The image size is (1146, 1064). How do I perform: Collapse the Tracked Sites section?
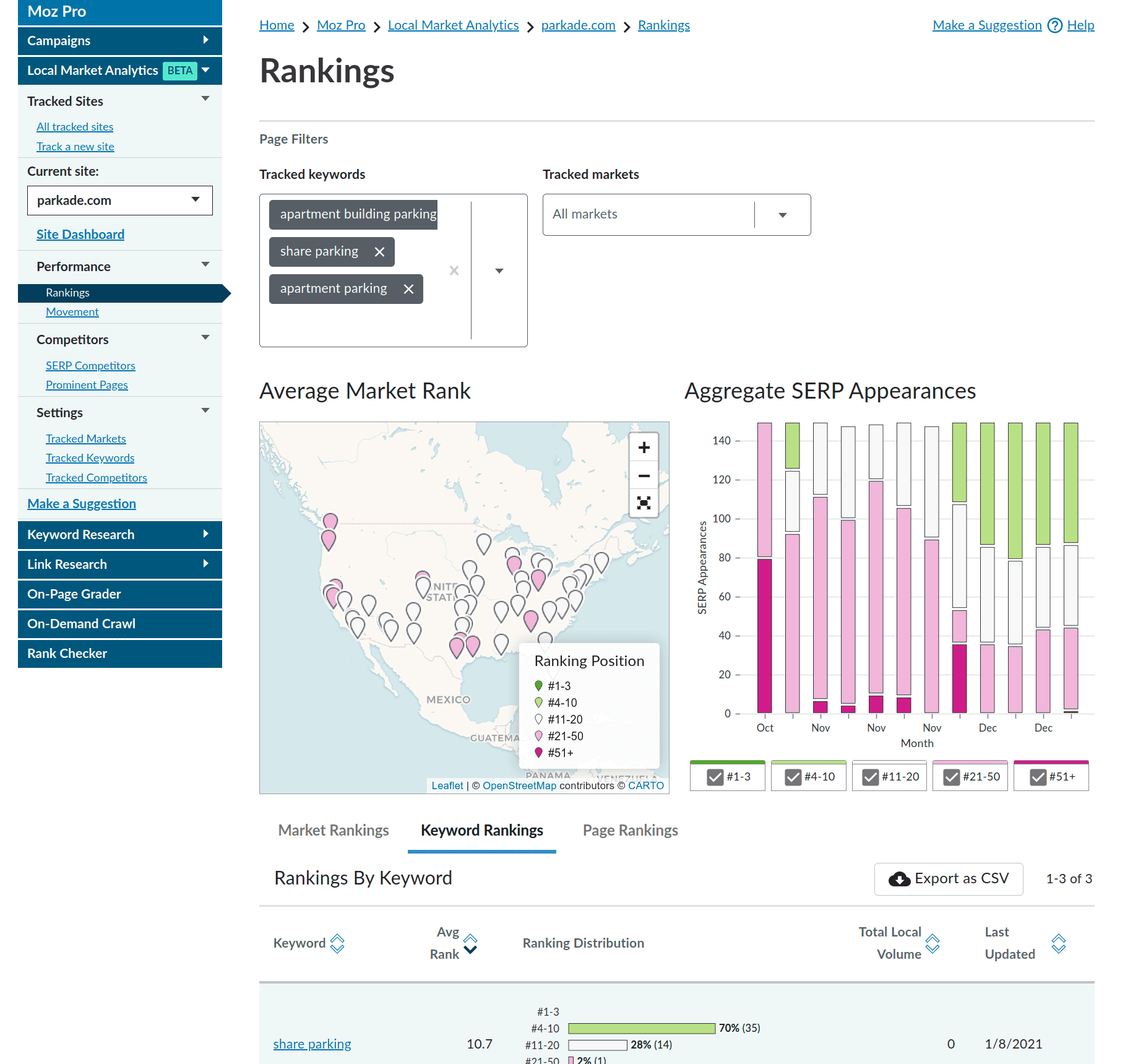[x=206, y=99]
